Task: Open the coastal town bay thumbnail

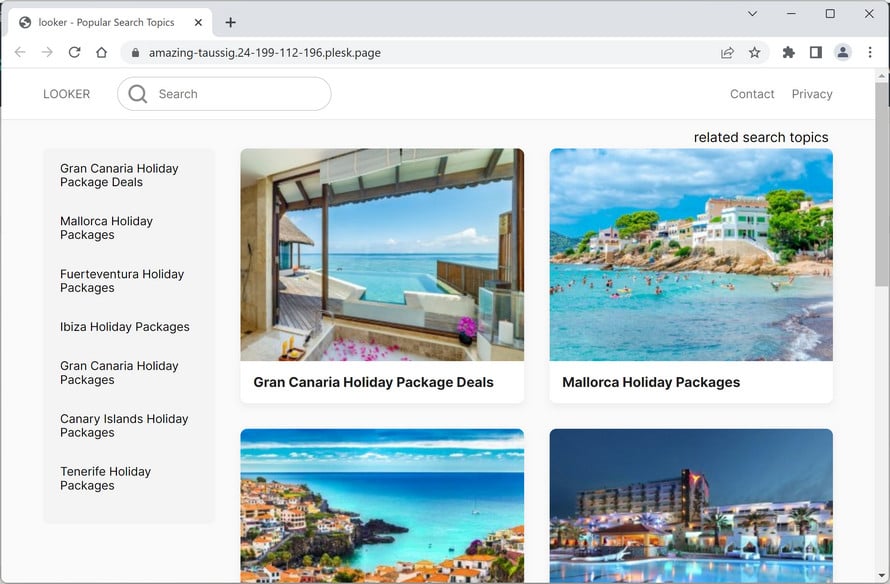Action: (382, 506)
